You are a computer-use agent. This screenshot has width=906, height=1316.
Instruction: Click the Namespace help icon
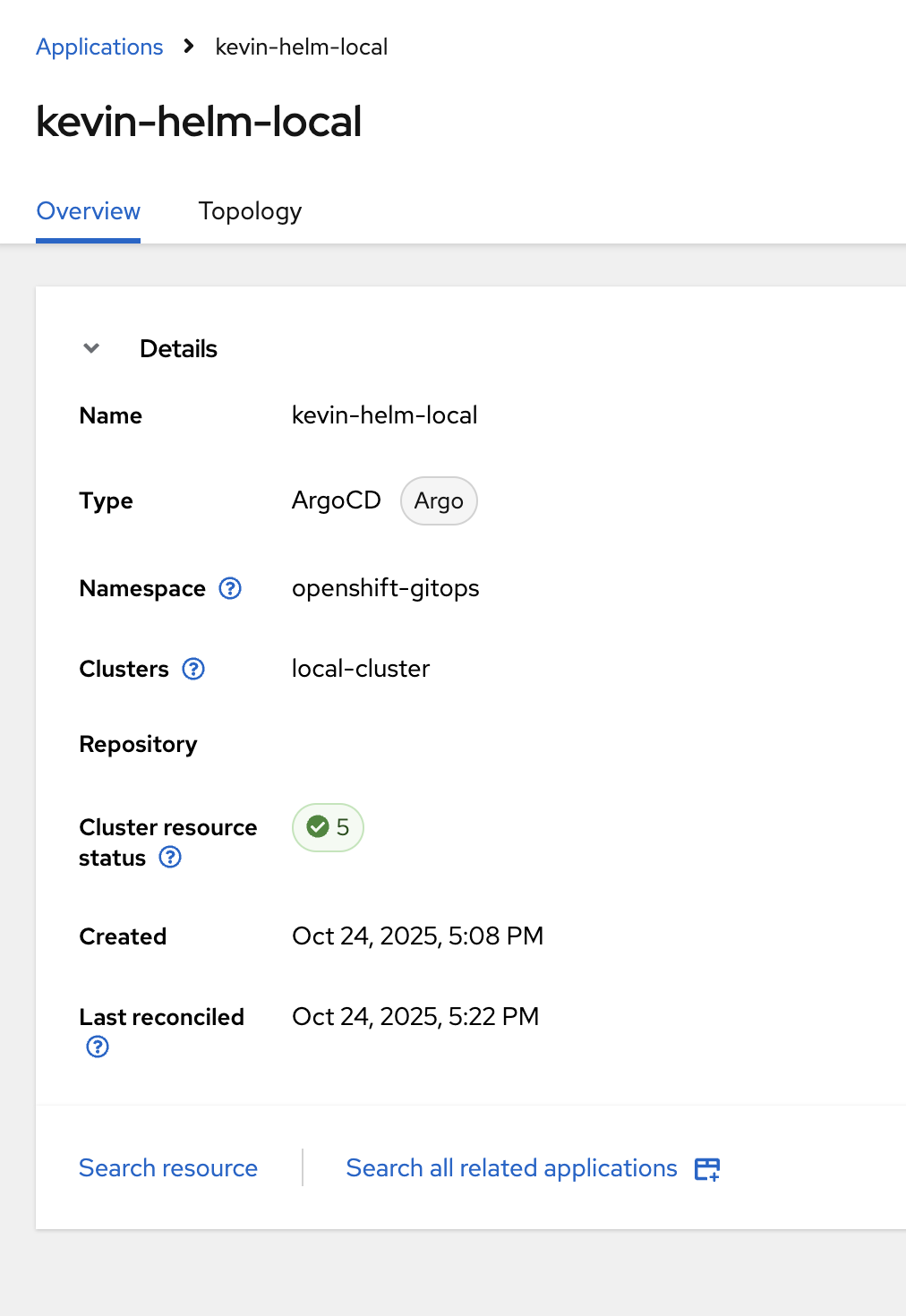[230, 588]
